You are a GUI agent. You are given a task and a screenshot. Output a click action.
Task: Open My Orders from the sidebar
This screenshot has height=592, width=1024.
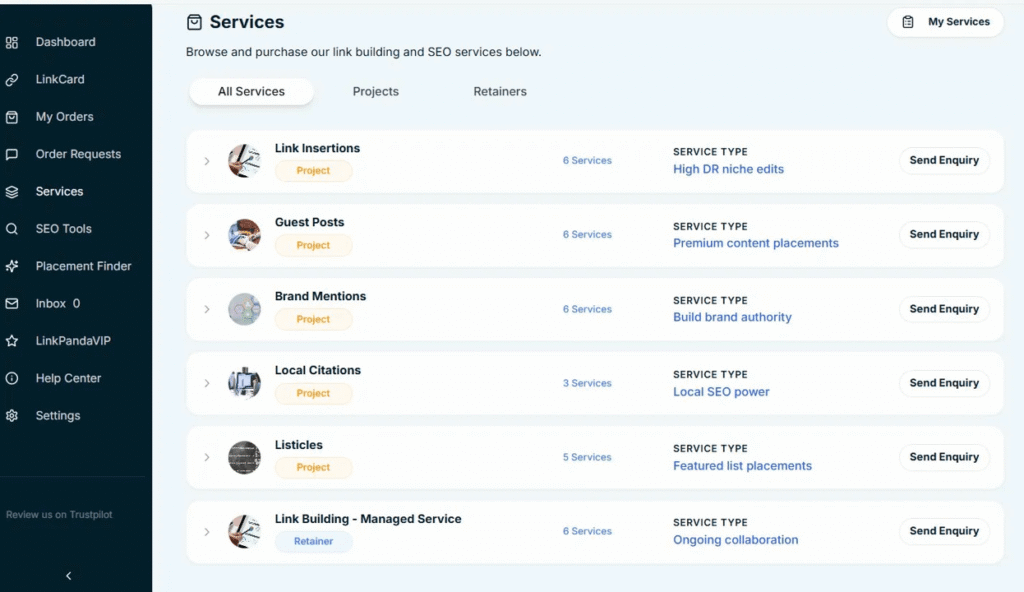pyautogui.click(x=66, y=117)
